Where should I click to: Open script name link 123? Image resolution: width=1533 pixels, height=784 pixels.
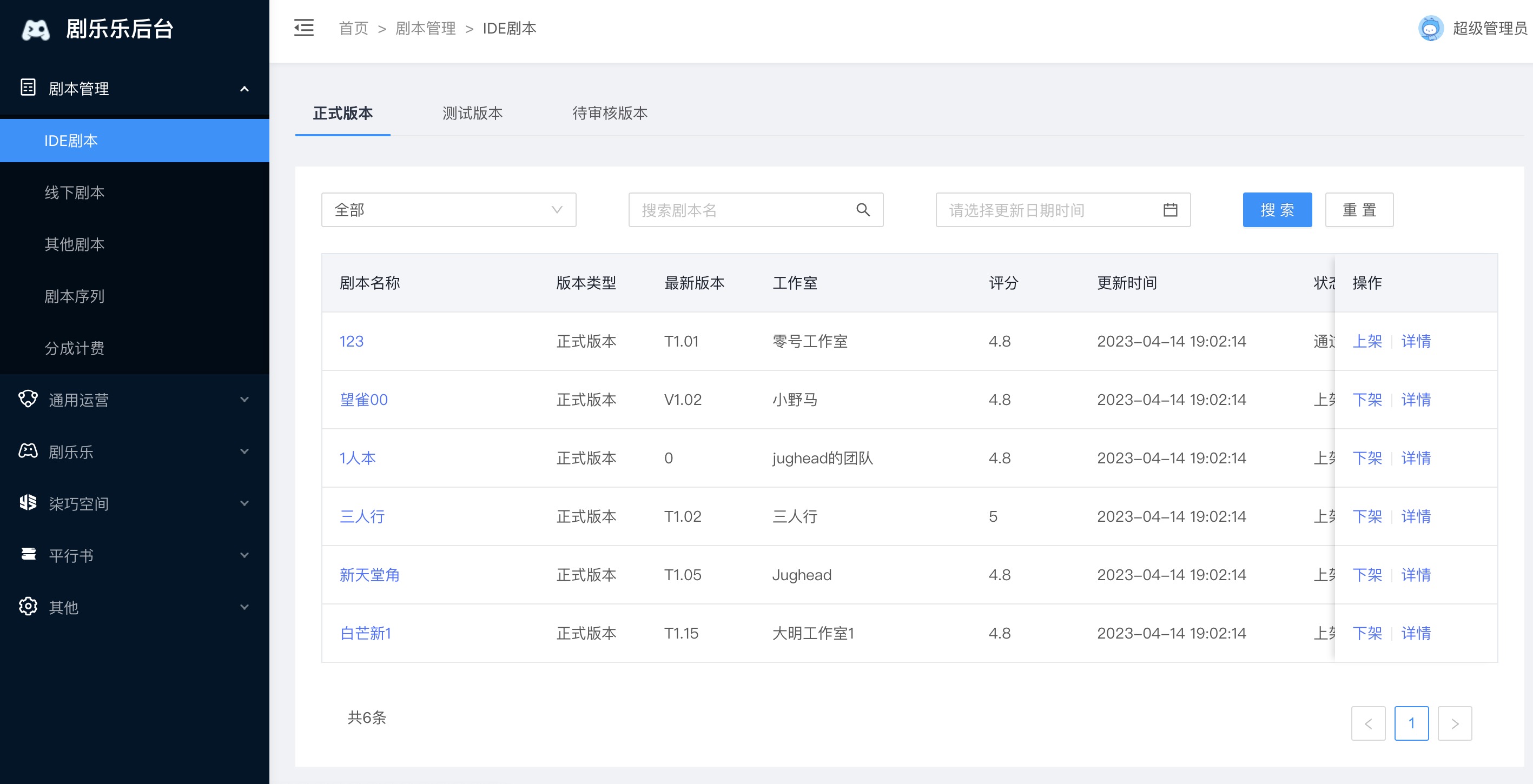[351, 341]
